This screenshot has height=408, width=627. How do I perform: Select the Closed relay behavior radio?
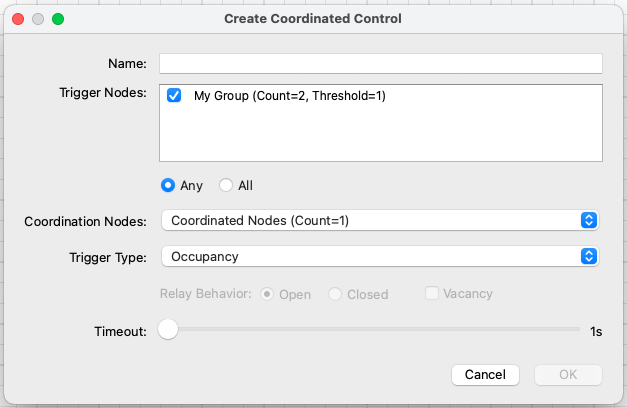click(335, 294)
